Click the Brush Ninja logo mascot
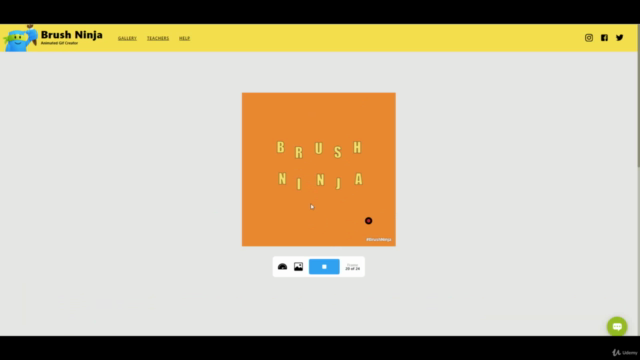 (x=20, y=38)
